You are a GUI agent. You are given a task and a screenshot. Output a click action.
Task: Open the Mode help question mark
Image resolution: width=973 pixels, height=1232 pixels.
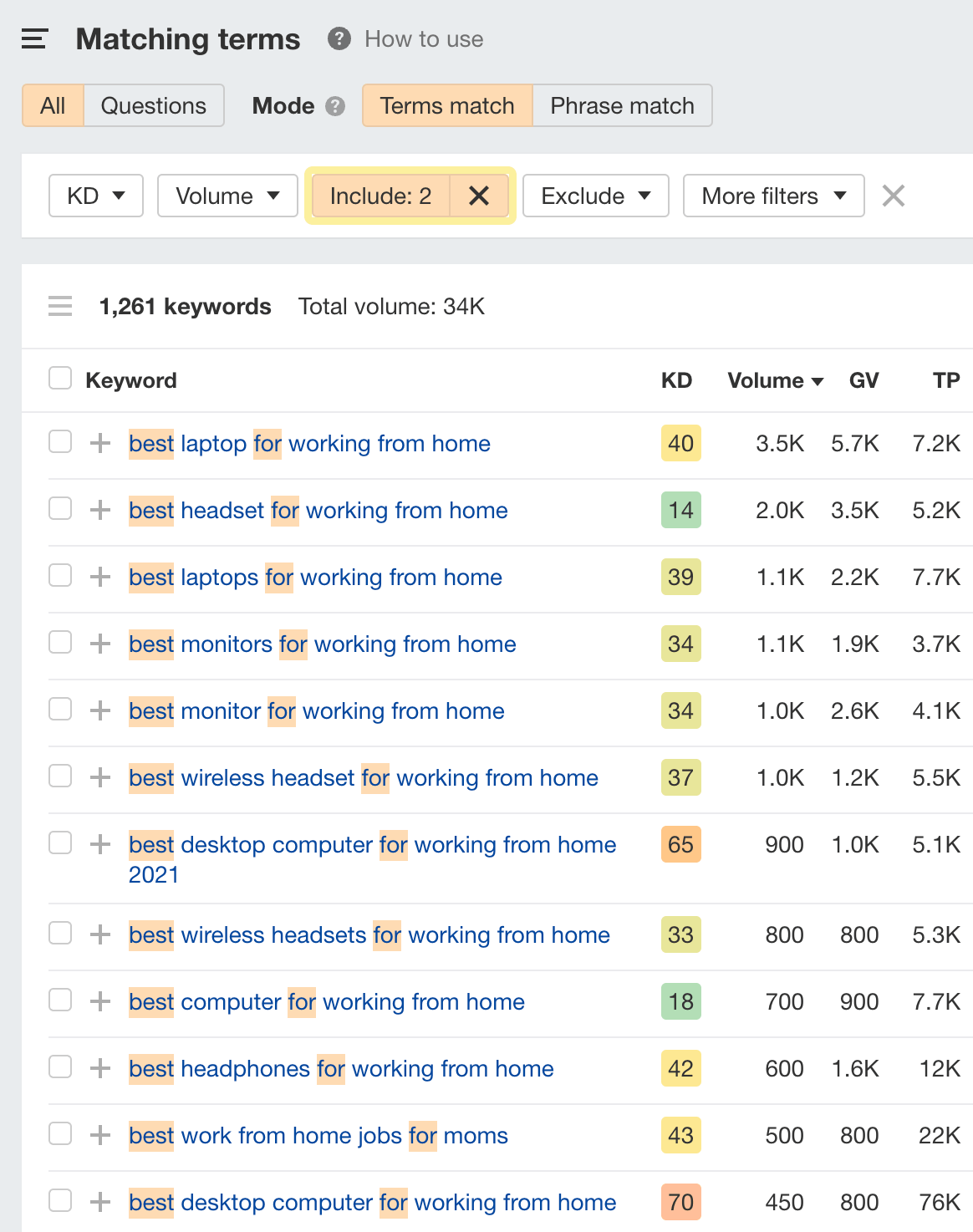click(334, 105)
